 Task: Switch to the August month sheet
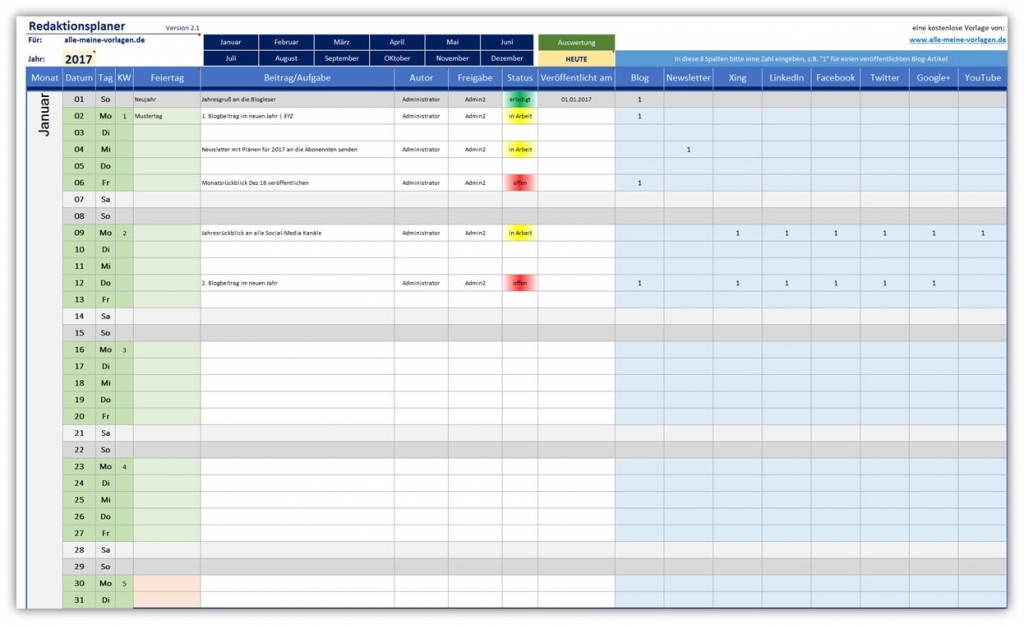[x=286, y=59]
